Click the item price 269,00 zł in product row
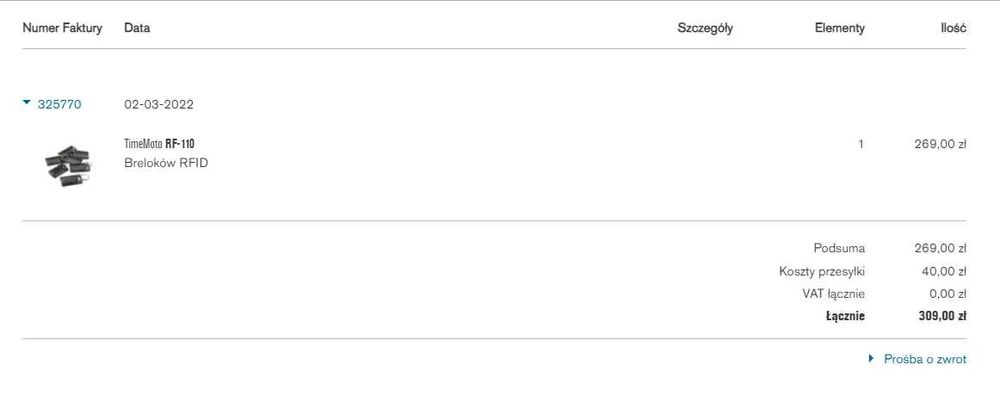 coord(940,144)
